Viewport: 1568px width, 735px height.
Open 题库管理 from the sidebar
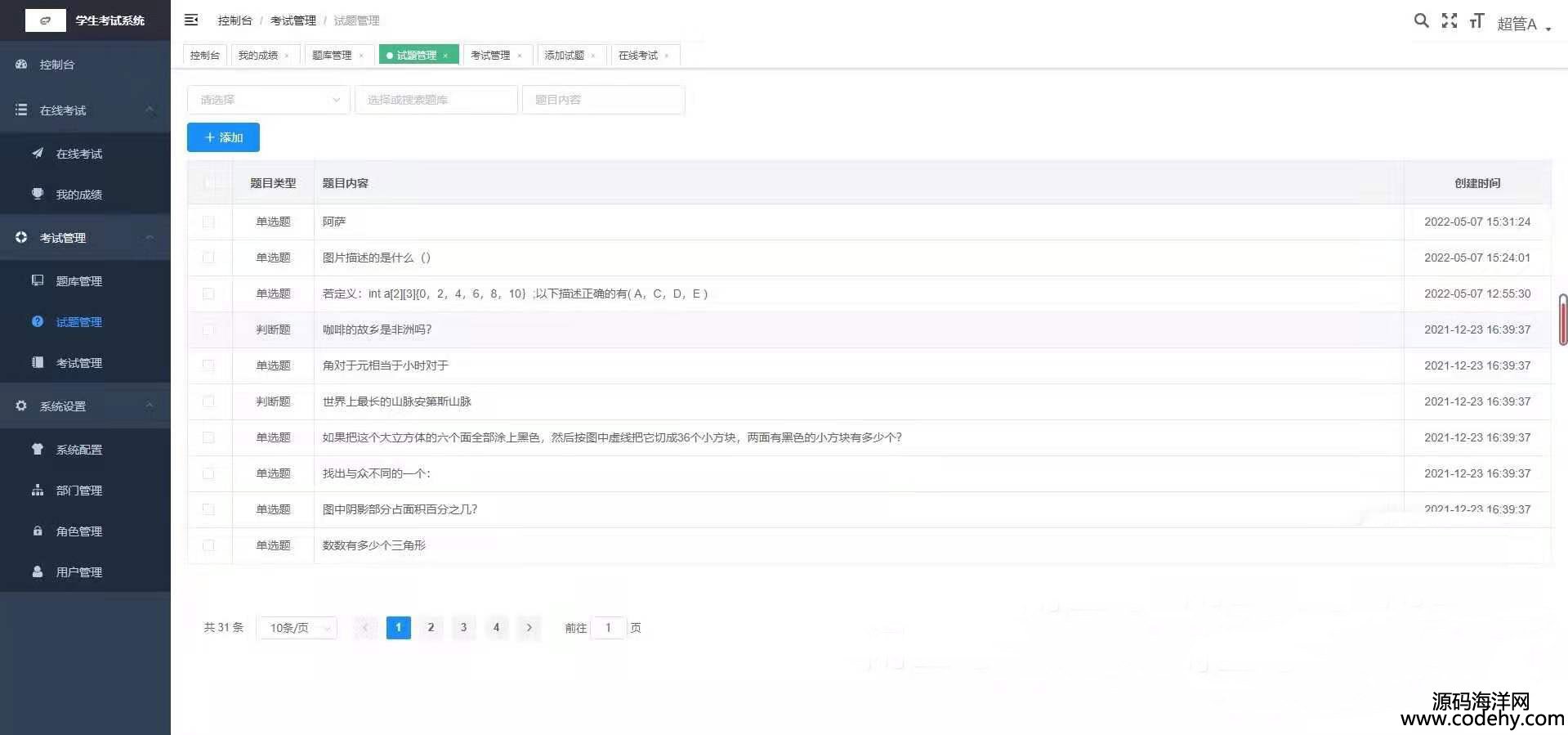tap(78, 281)
